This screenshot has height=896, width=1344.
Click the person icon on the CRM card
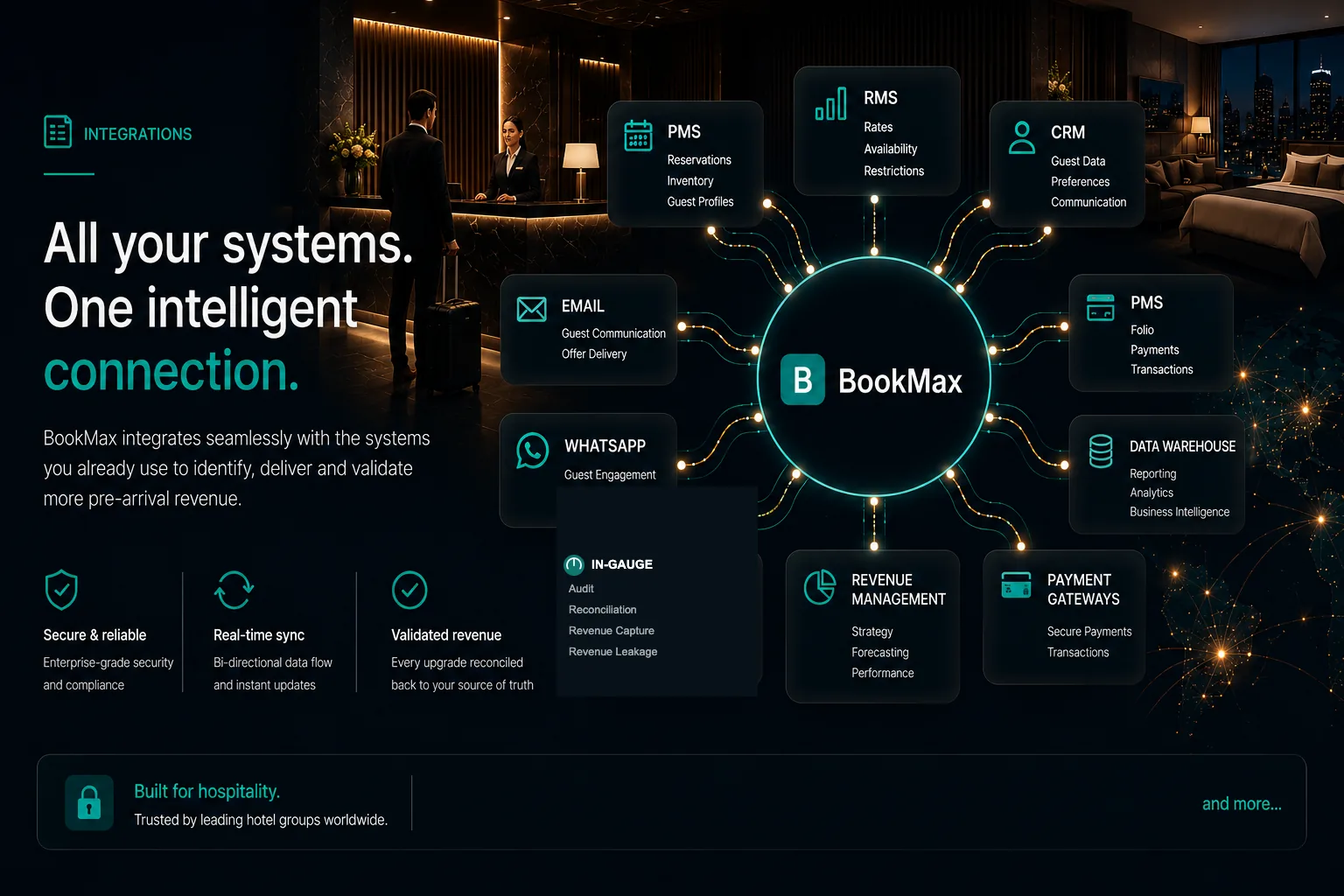pyautogui.click(x=1021, y=137)
